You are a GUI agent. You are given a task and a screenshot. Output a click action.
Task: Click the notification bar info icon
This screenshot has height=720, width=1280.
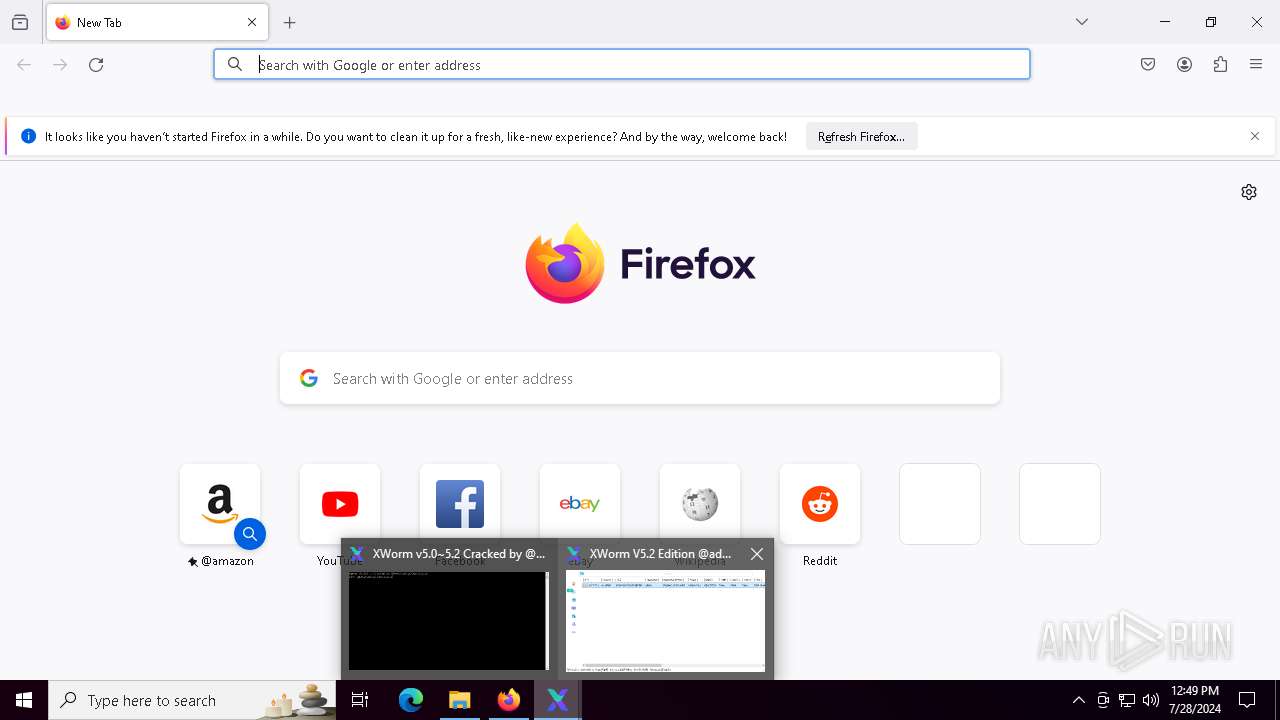(x=28, y=137)
